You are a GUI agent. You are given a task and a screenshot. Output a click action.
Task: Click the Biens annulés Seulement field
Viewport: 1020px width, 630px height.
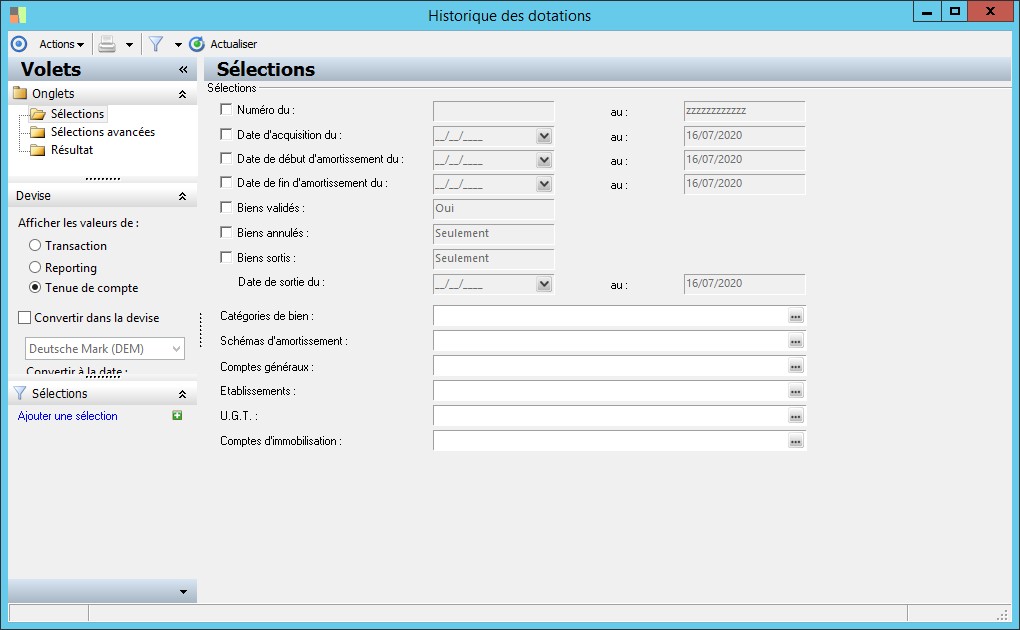tap(494, 234)
